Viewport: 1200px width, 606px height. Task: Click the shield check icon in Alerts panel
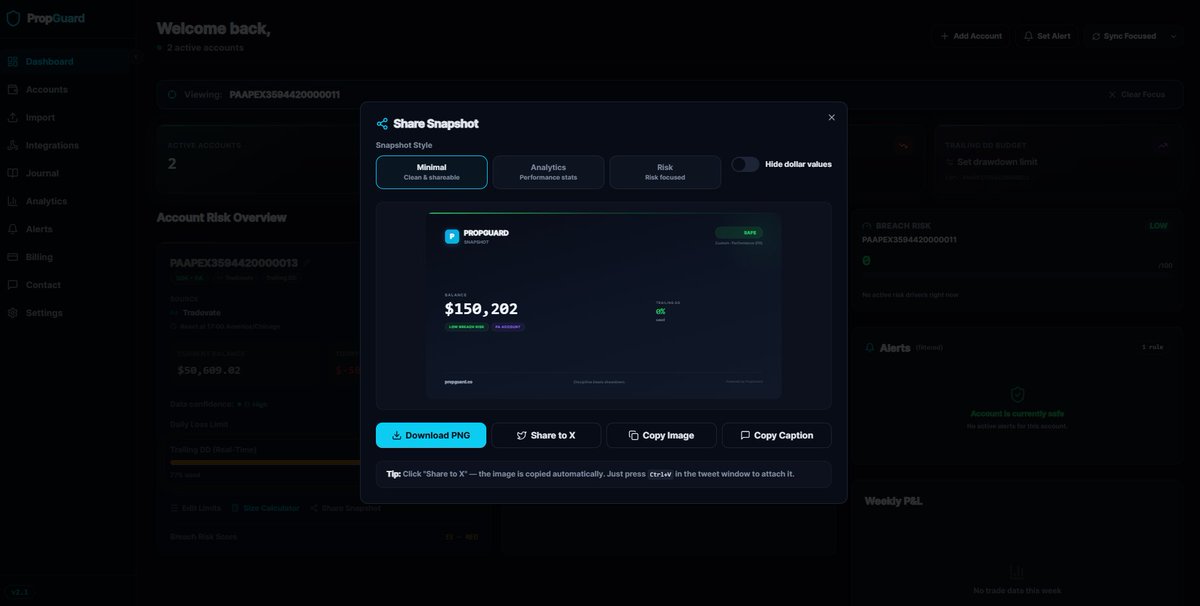click(x=1017, y=395)
